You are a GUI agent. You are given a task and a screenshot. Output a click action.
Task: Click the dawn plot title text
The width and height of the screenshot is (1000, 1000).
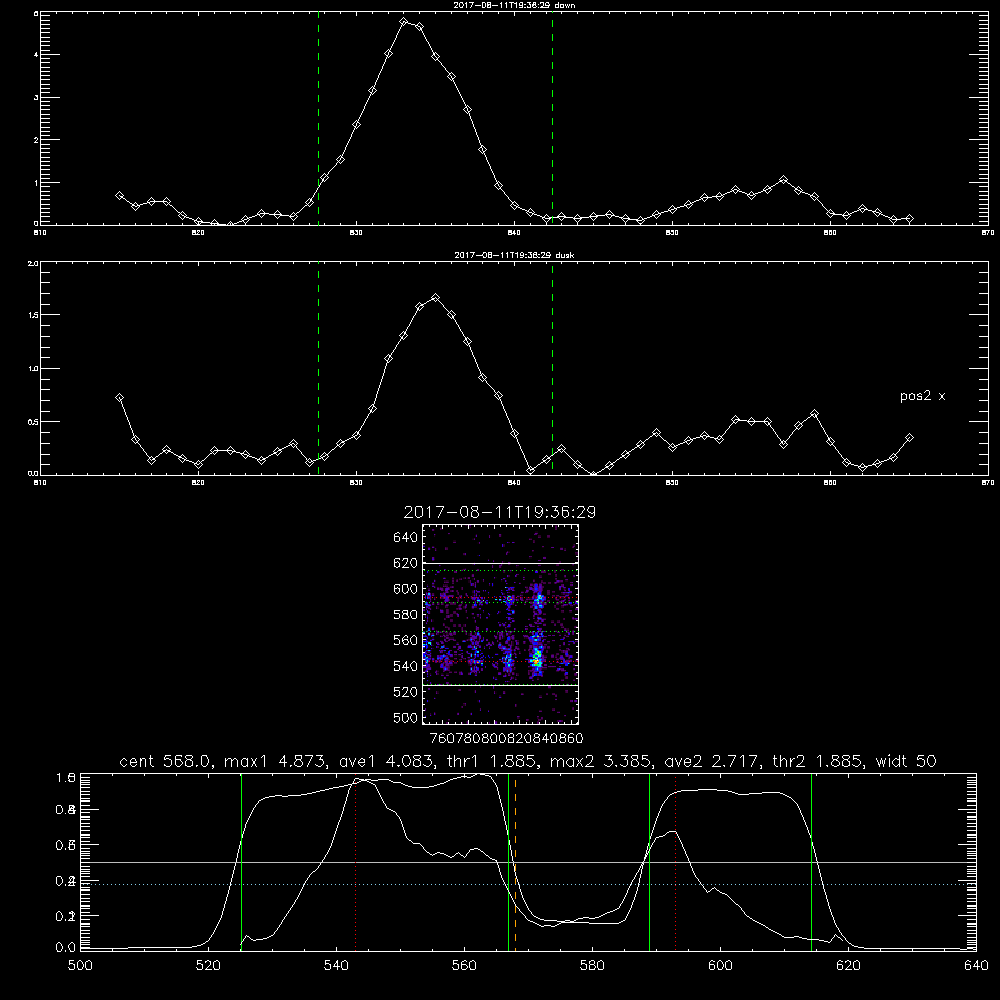(x=514, y=5)
